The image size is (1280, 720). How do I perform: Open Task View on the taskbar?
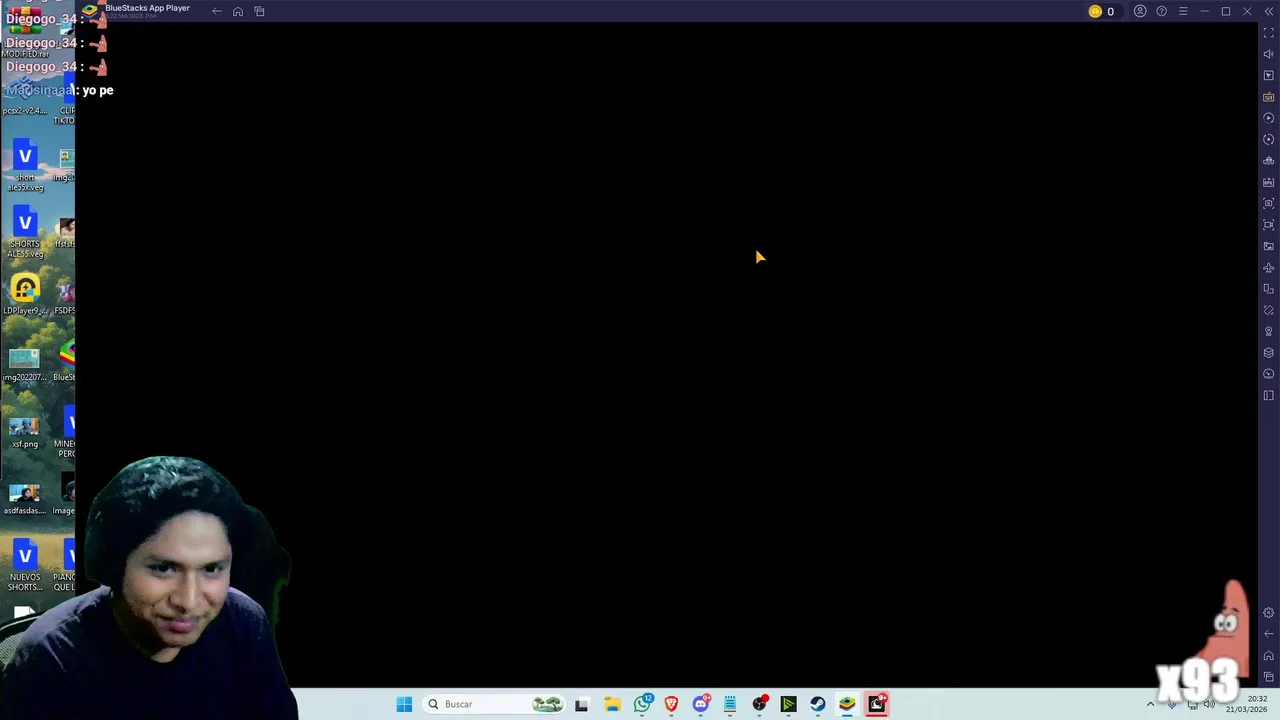(x=582, y=704)
